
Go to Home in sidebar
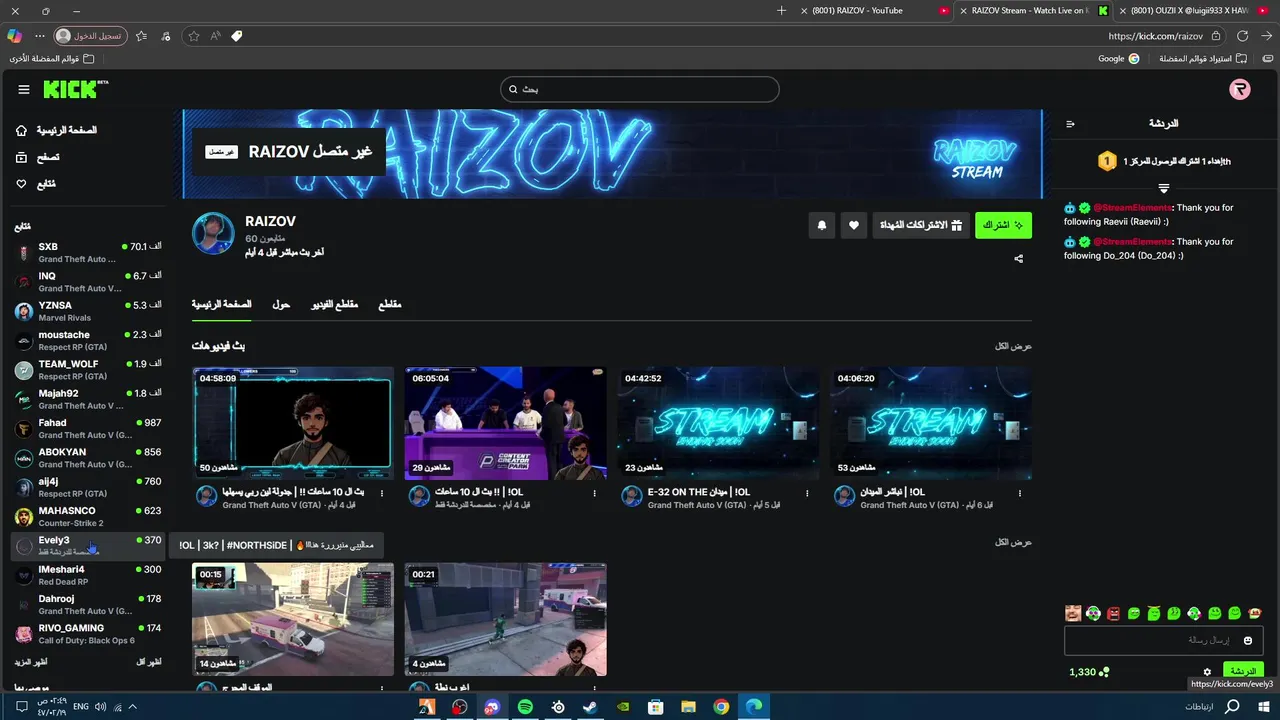pos(56,130)
